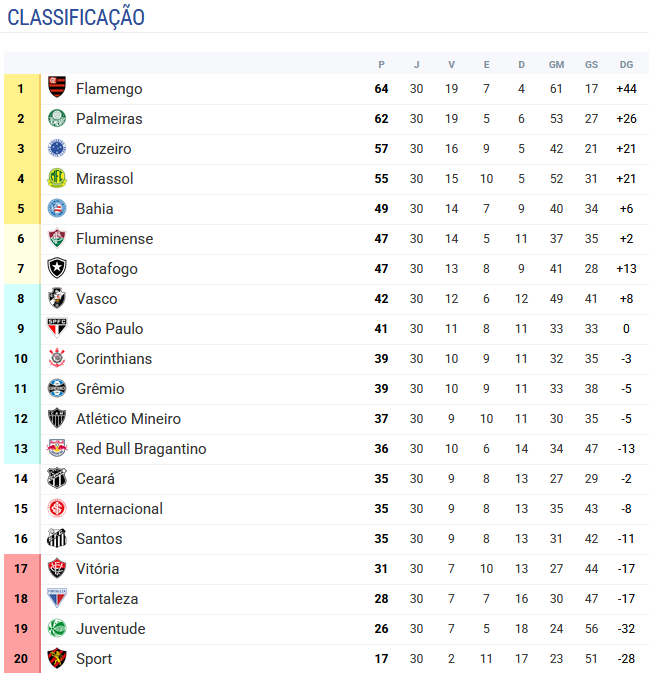Click the Botafogo star shield logo
Viewport: 649px width, 673px height.
coord(57,269)
